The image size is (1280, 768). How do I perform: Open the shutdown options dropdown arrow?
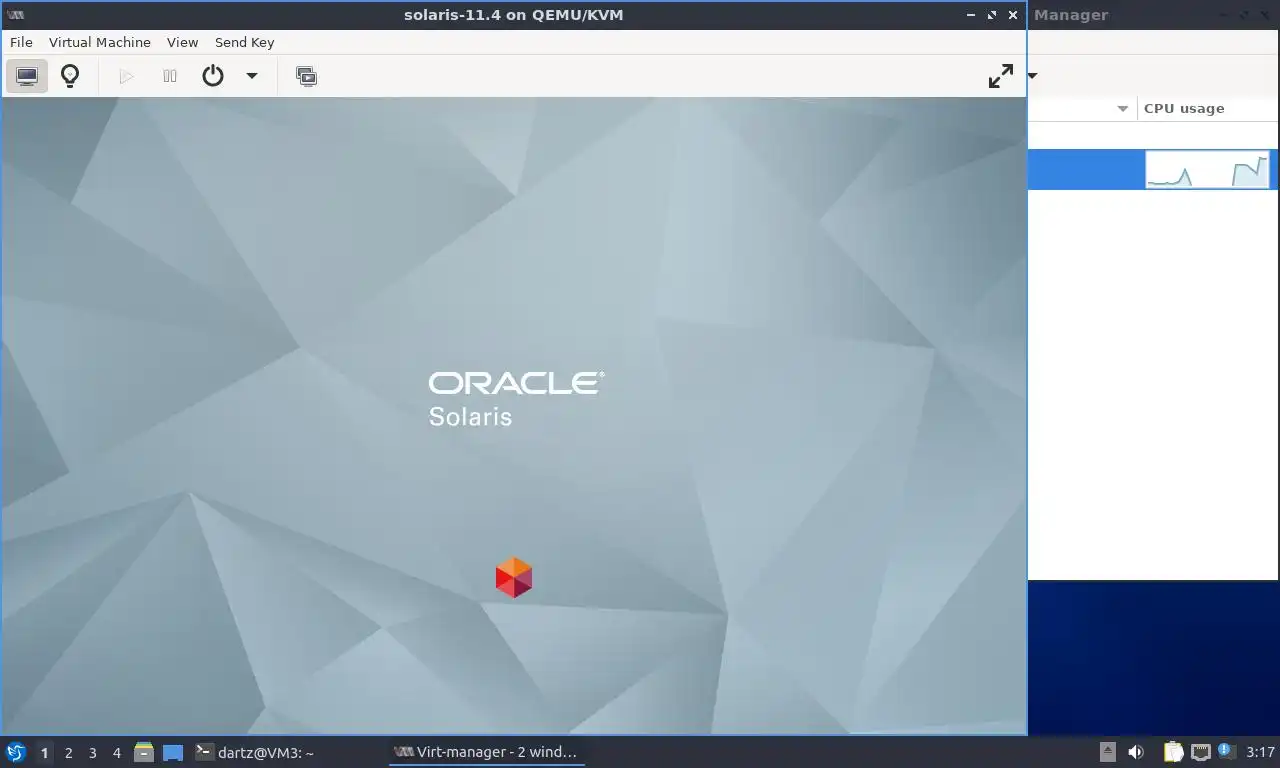click(x=252, y=76)
